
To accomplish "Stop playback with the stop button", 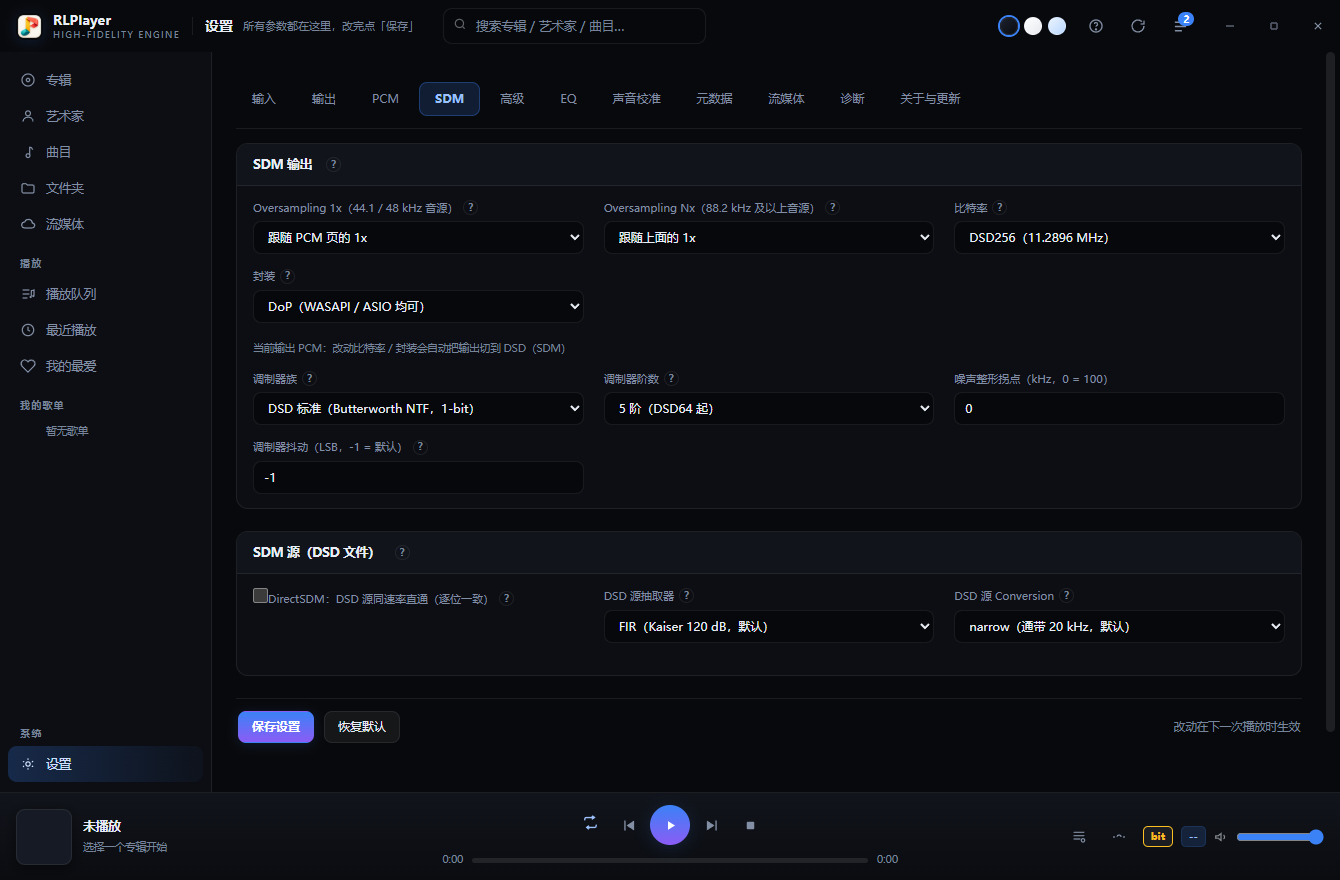I will [x=750, y=825].
